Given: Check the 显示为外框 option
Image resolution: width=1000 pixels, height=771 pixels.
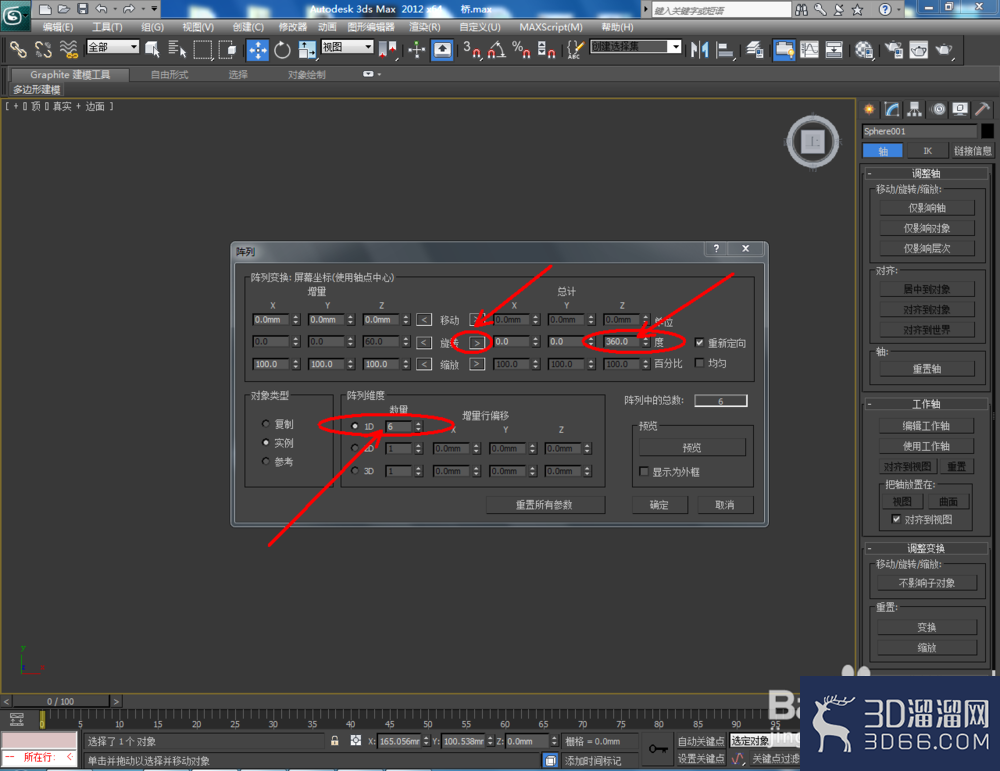Looking at the screenshot, I should pos(644,471).
